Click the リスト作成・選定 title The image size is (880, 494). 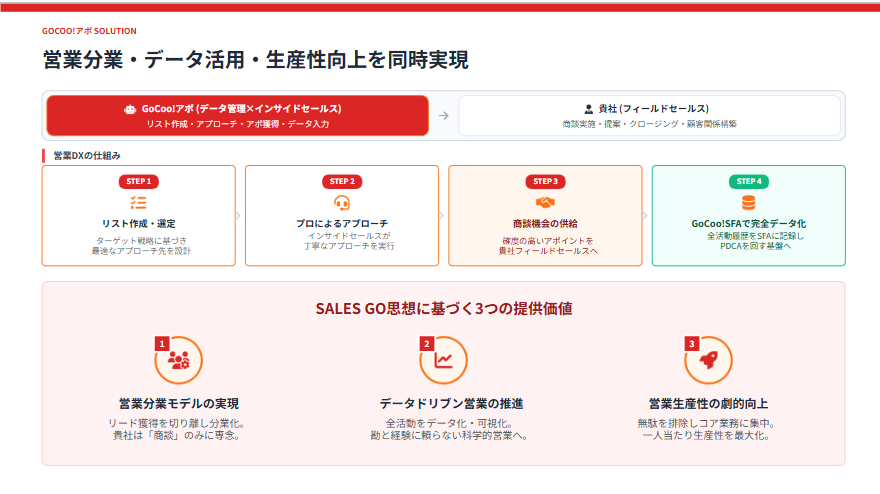[x=139, y=223]
